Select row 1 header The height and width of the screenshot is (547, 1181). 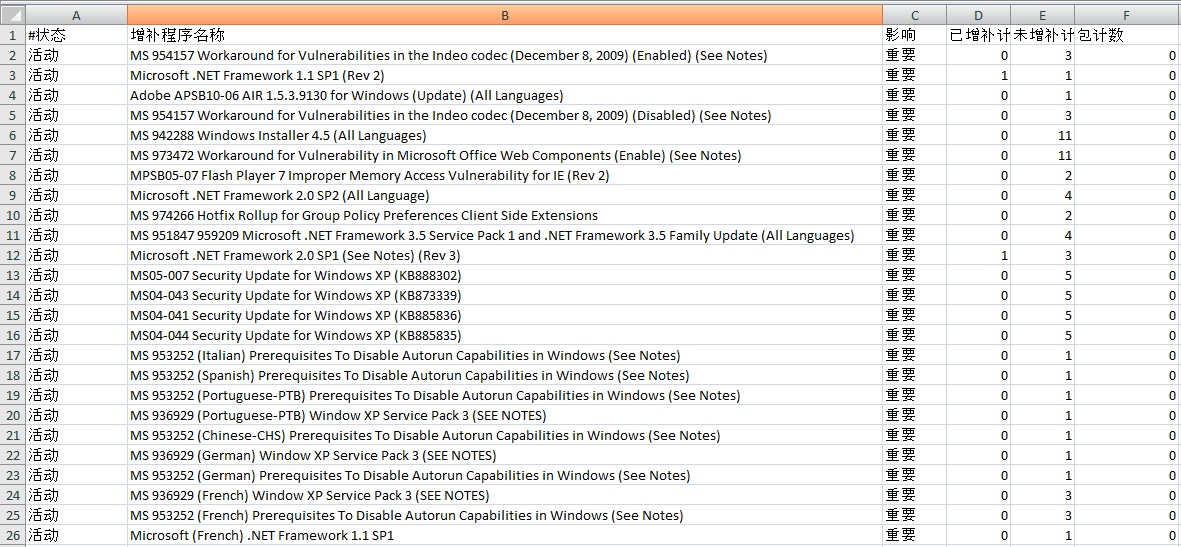coord(13,35)
